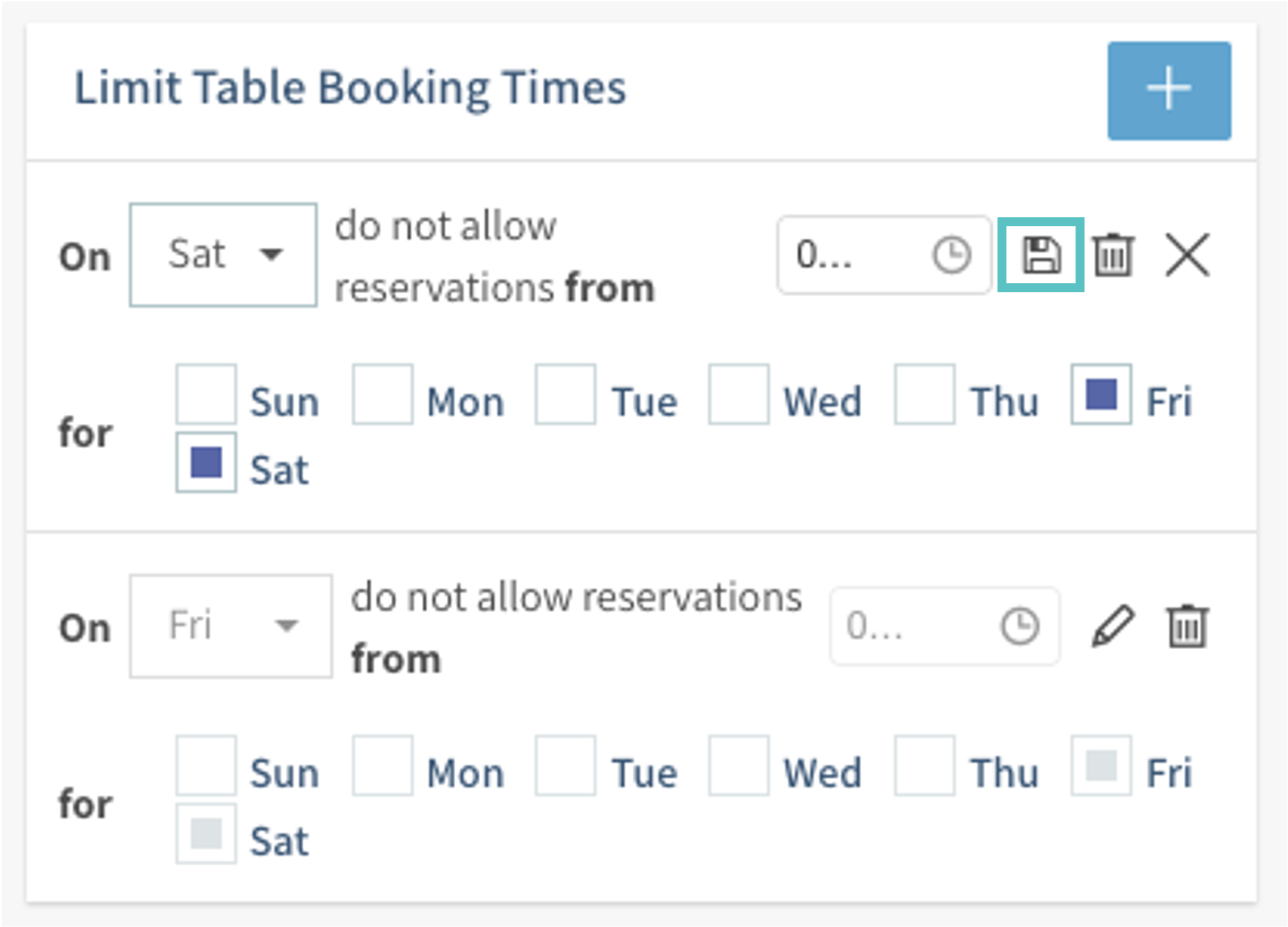Delete the Fri booking limit rule
The width and height of the screenshot is (1288, 927).
1187,625
